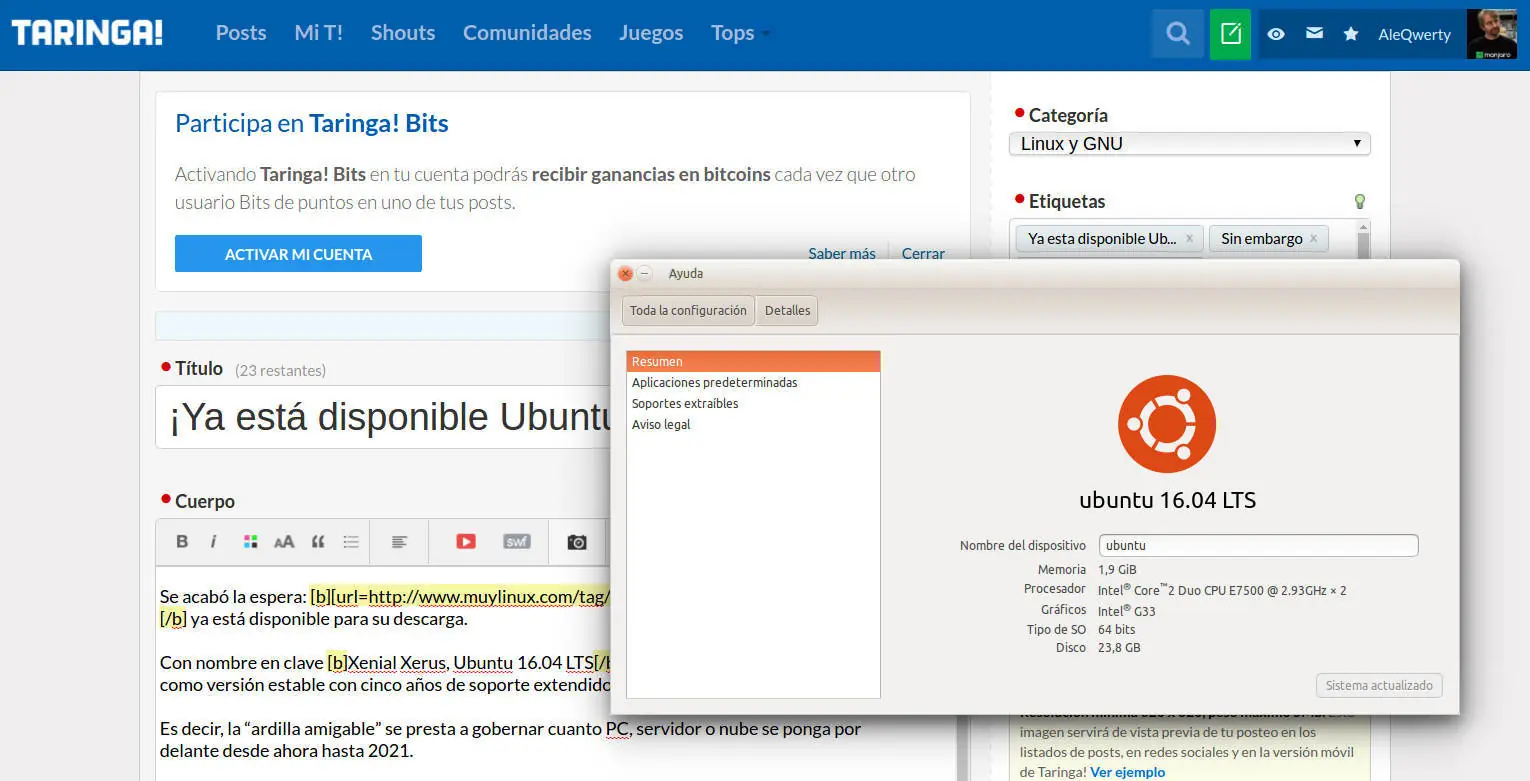Insert a YouTube video
This screenshot has height=781, width=1530.
pos(466,541)
